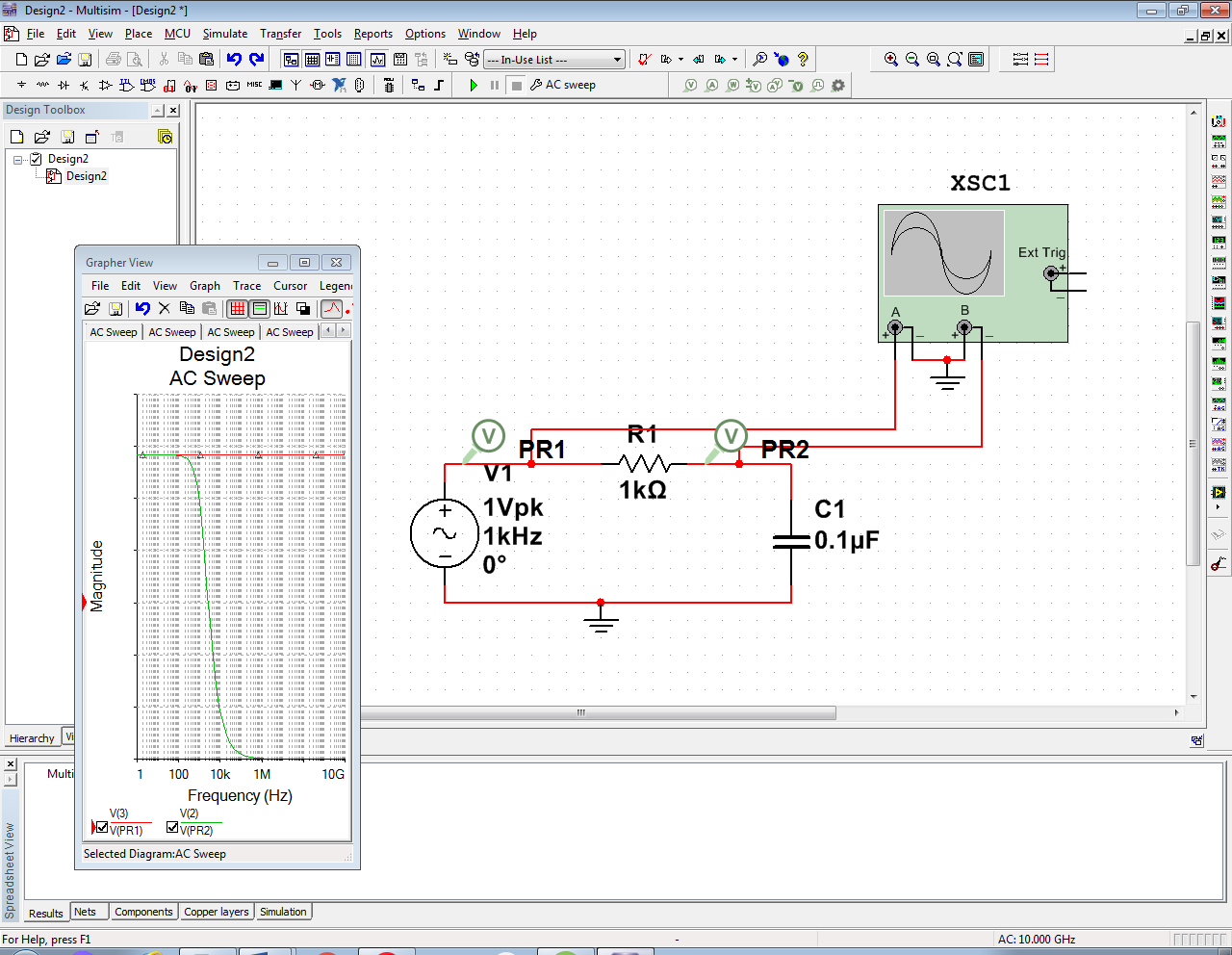Open the MCU menu
This screenshot has width=1232, height=955.
177,34
